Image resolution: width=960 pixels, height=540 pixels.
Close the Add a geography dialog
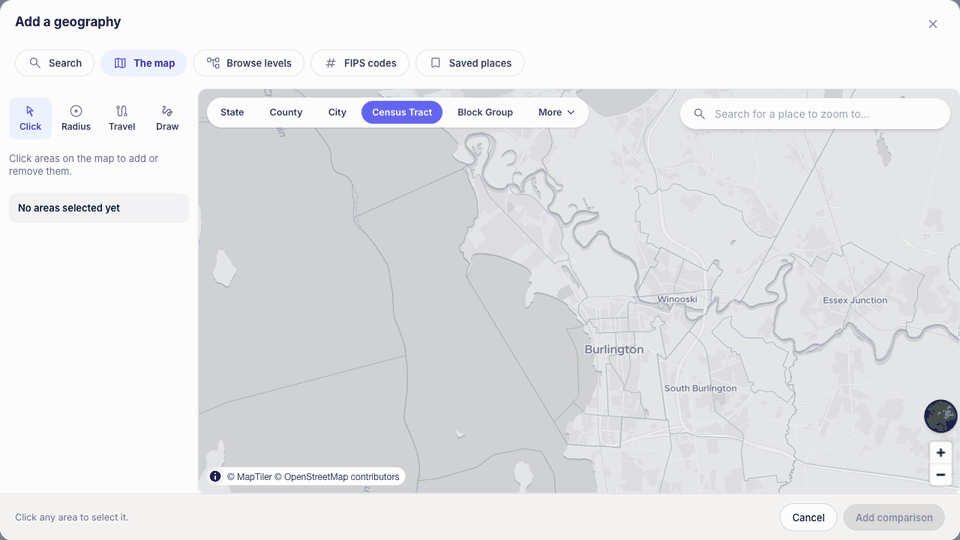pyautogui.click(x=932, y=24)
